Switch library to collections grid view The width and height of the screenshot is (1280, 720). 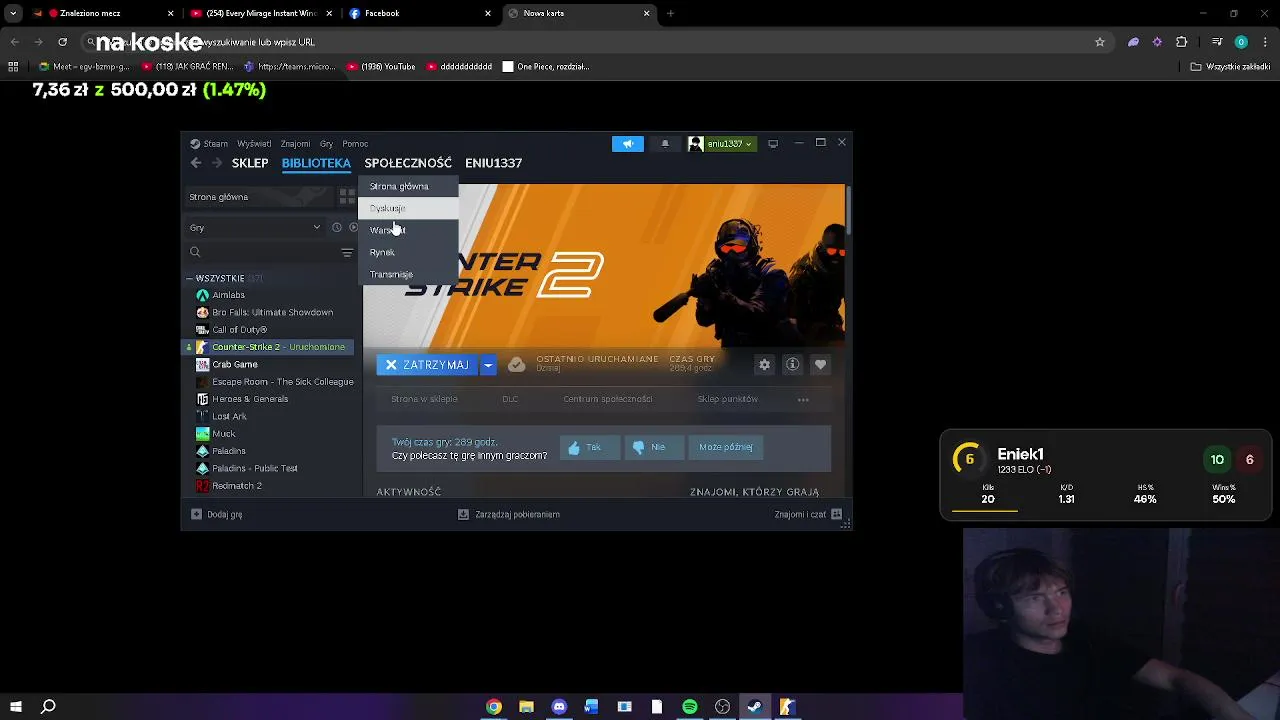click(x=346, y=196)
